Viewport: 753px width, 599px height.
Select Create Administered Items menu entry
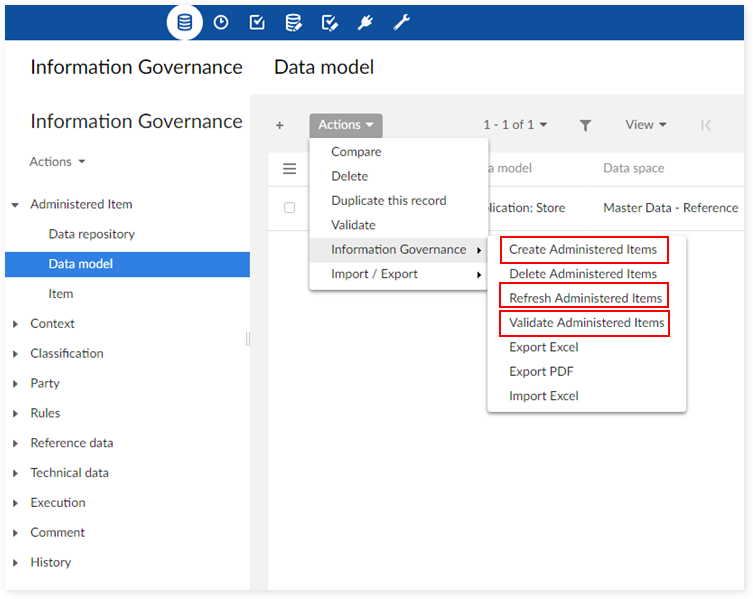point(583,249)
